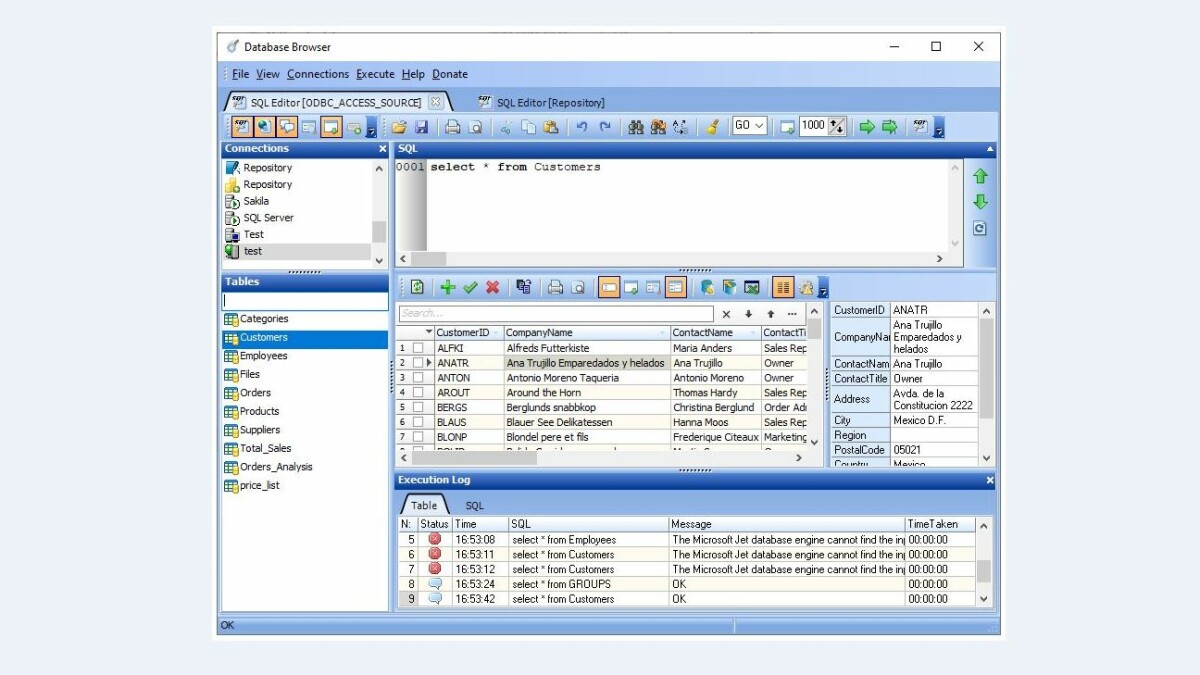Click the green down arrow beside SQL editor
Image resolution: width=1200 pixels, height=675 pixels.
980,202
